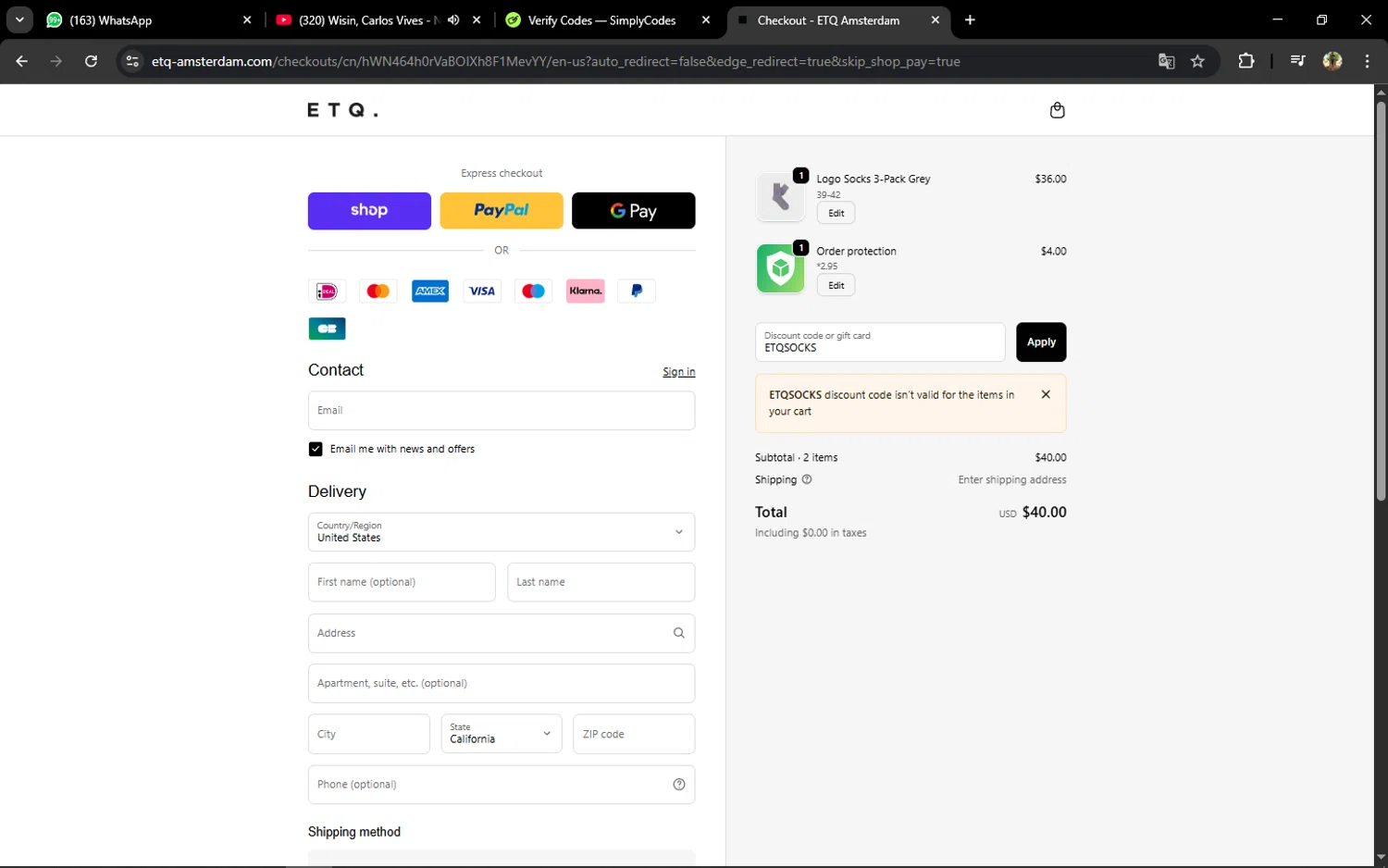The width and height of the screenshot is (1388, 868).
Task: Pay with Shop Pay express button
Action: 369,211
